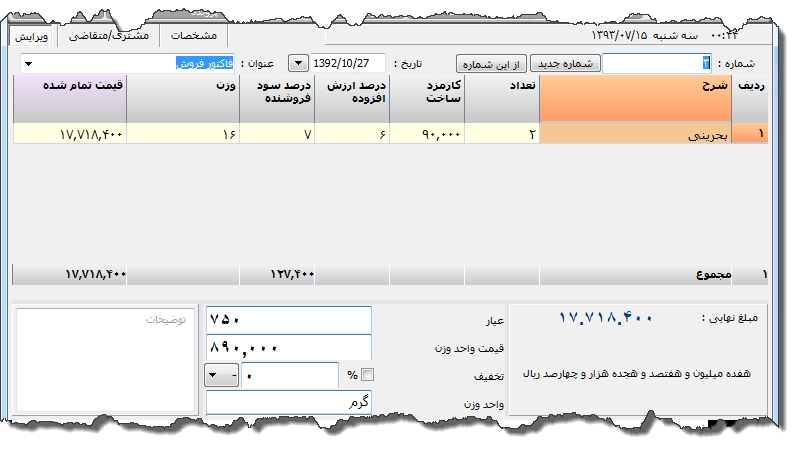Toggle the percent discount checkbox
Screen dimensions: 795x455
coord(368,374)
